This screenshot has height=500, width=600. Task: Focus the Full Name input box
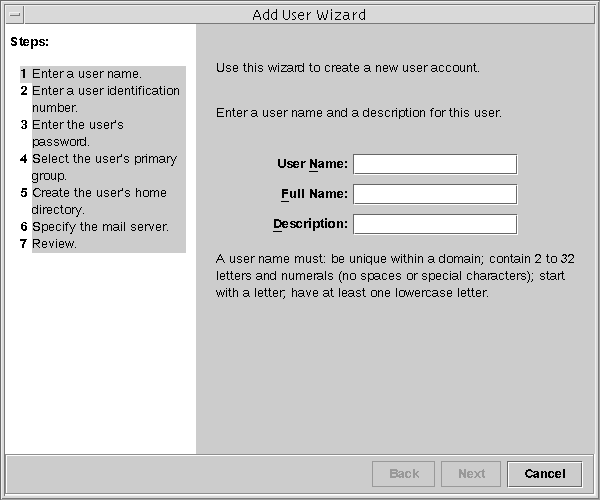[434, 194]
